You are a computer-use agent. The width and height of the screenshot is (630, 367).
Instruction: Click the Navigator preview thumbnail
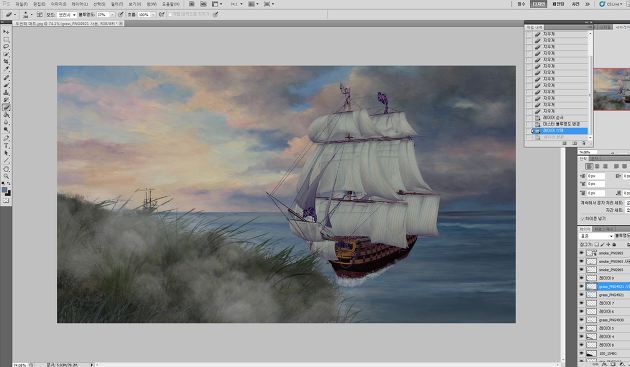(612, 89)
